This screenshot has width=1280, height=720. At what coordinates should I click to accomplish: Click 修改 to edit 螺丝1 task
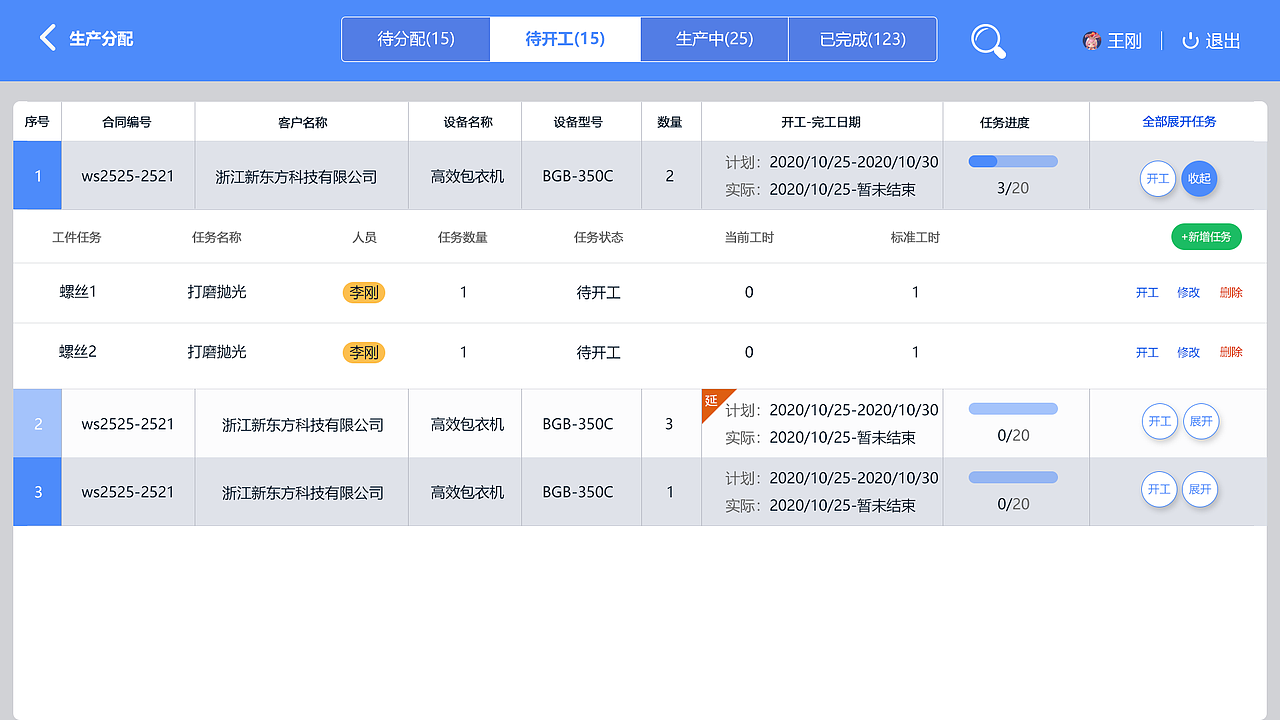pyautogui.click(x=1187, y=292)
